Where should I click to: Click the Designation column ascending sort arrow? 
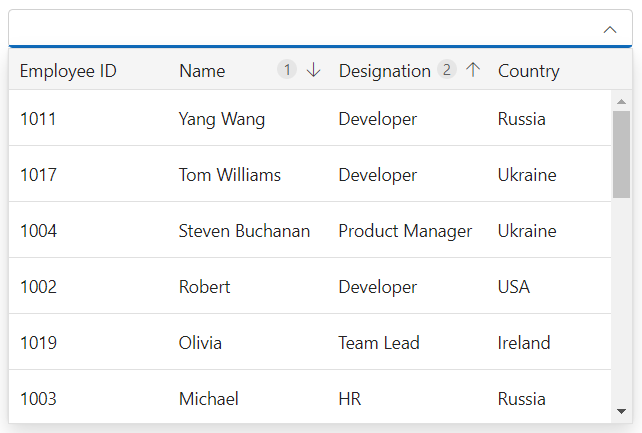[473, 70]
